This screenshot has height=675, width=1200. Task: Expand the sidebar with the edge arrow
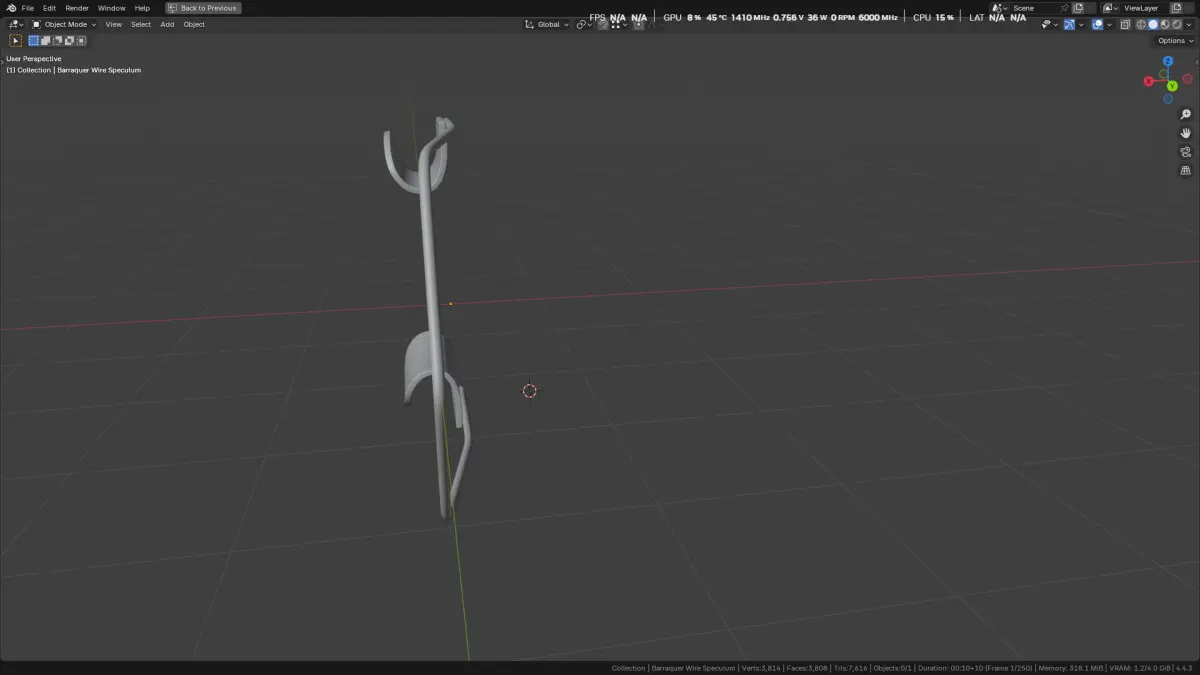(1197, 62)
